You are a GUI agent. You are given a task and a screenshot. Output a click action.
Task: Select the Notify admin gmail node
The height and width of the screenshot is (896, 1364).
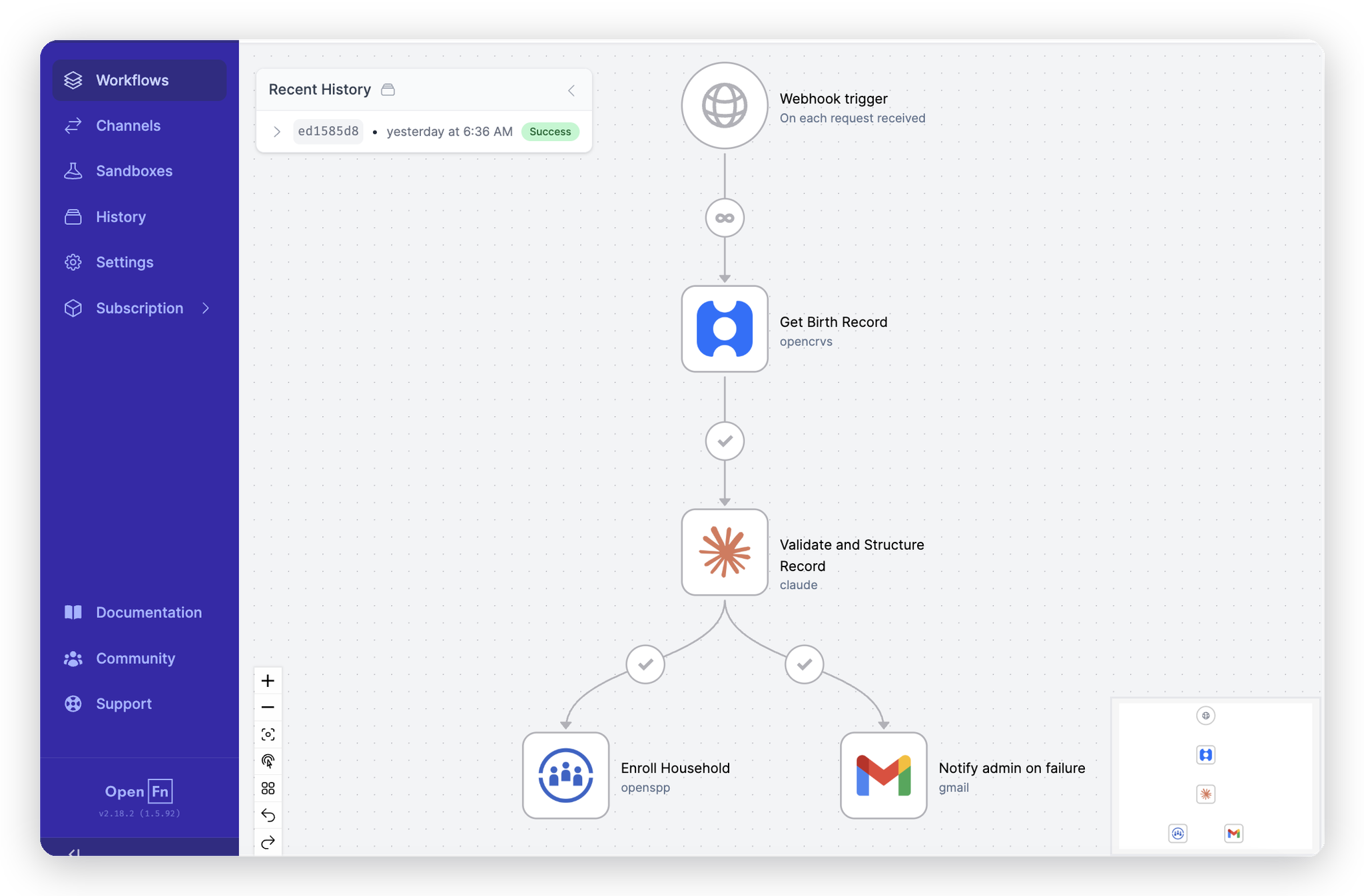(884, 776)
